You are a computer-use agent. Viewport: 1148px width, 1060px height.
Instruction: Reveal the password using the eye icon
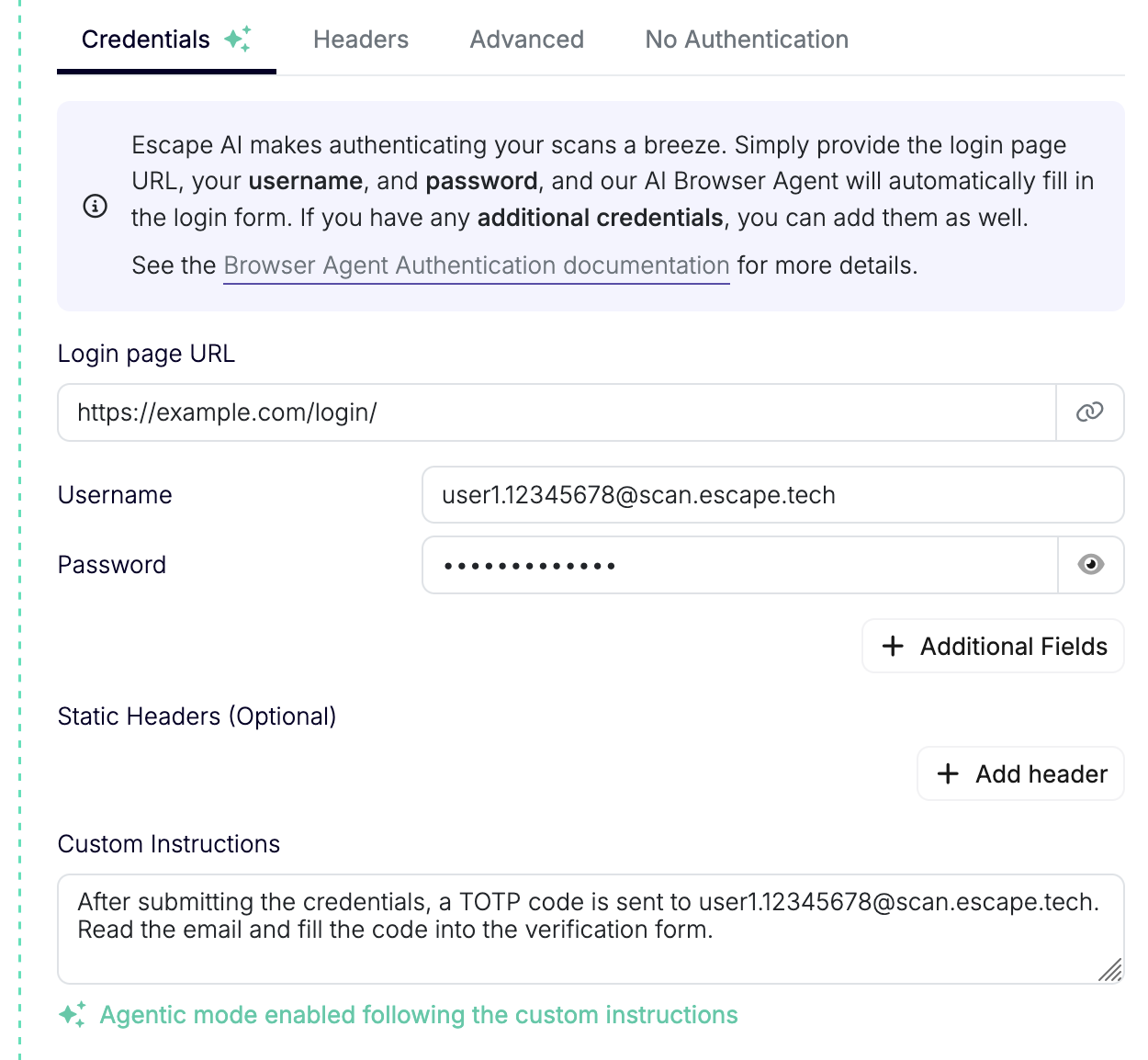click(1090, 565)
